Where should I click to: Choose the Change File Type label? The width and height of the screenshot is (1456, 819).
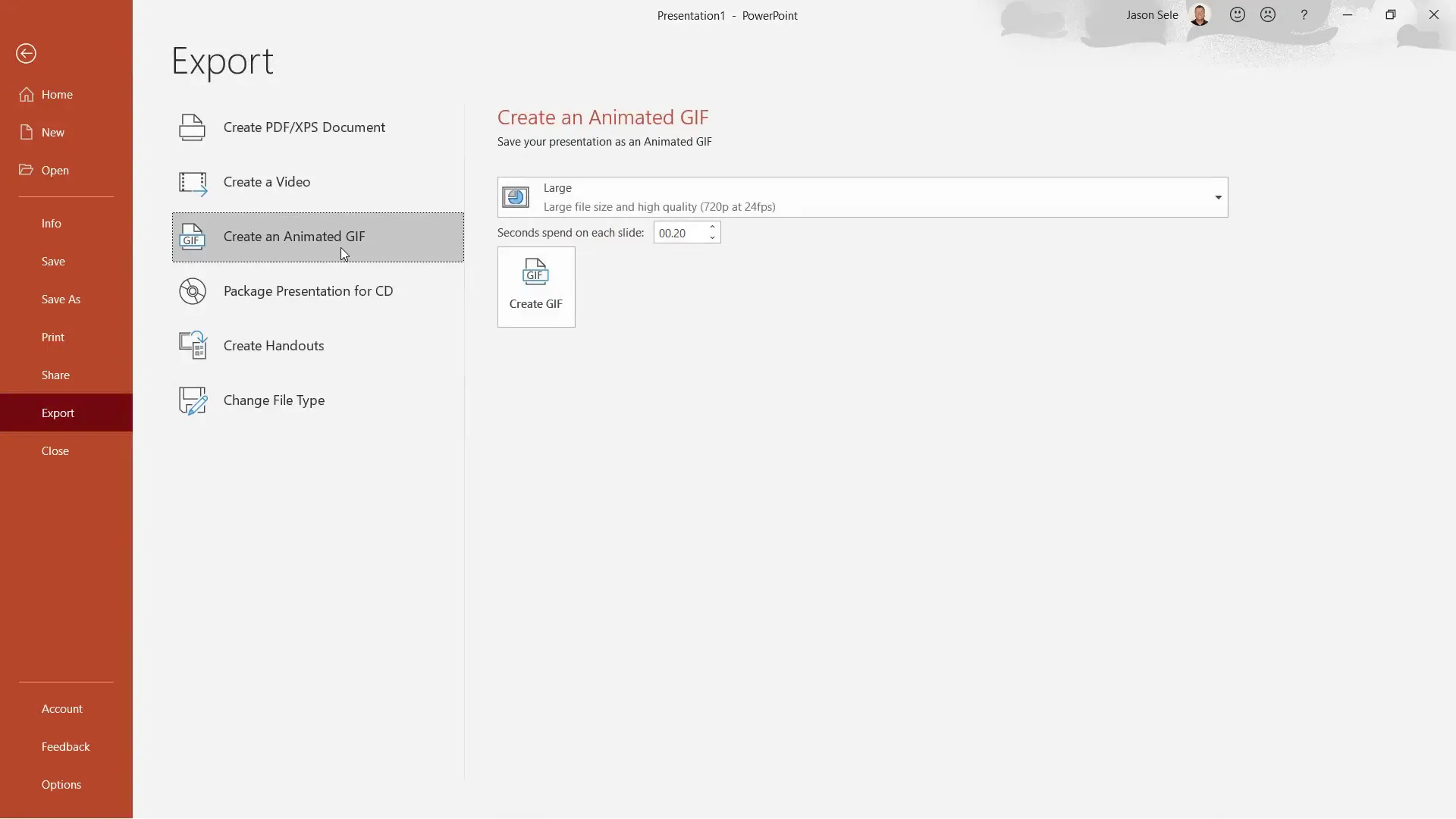(x=274, y=400)
